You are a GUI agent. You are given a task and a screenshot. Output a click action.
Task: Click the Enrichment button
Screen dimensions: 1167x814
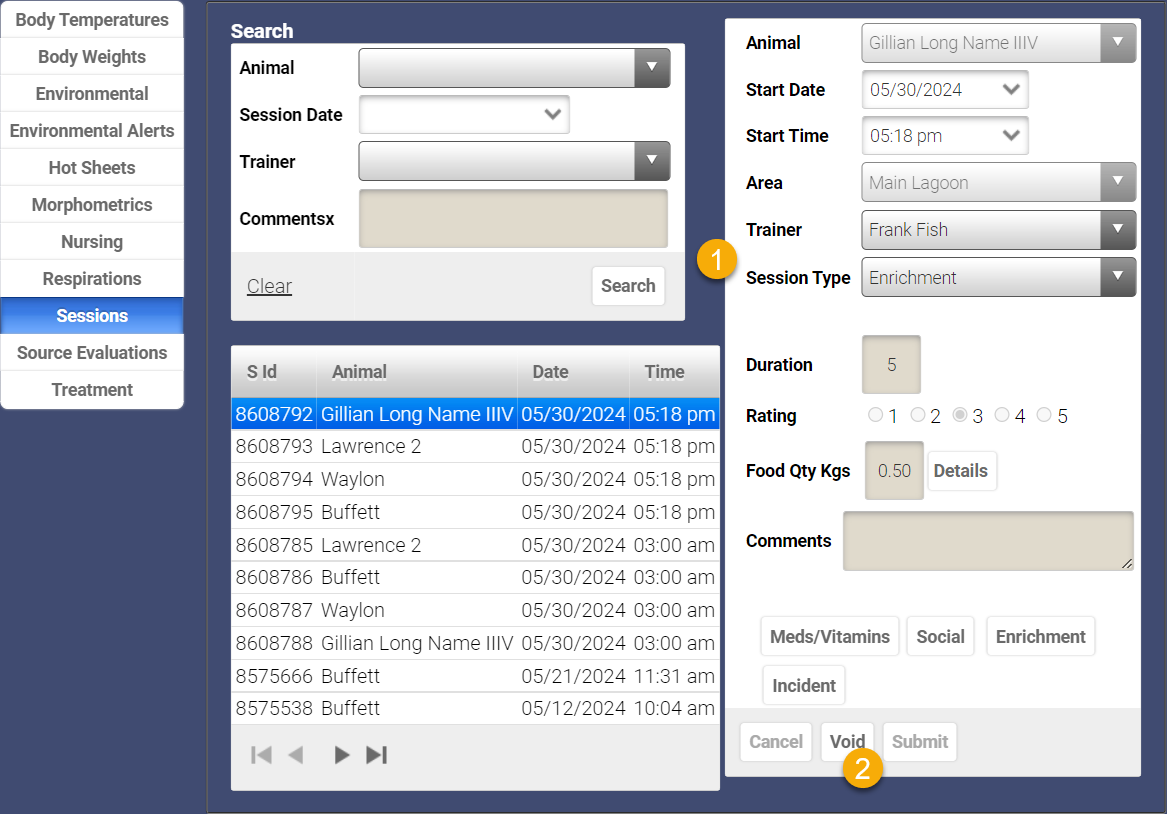click(x=1040, y=637)
